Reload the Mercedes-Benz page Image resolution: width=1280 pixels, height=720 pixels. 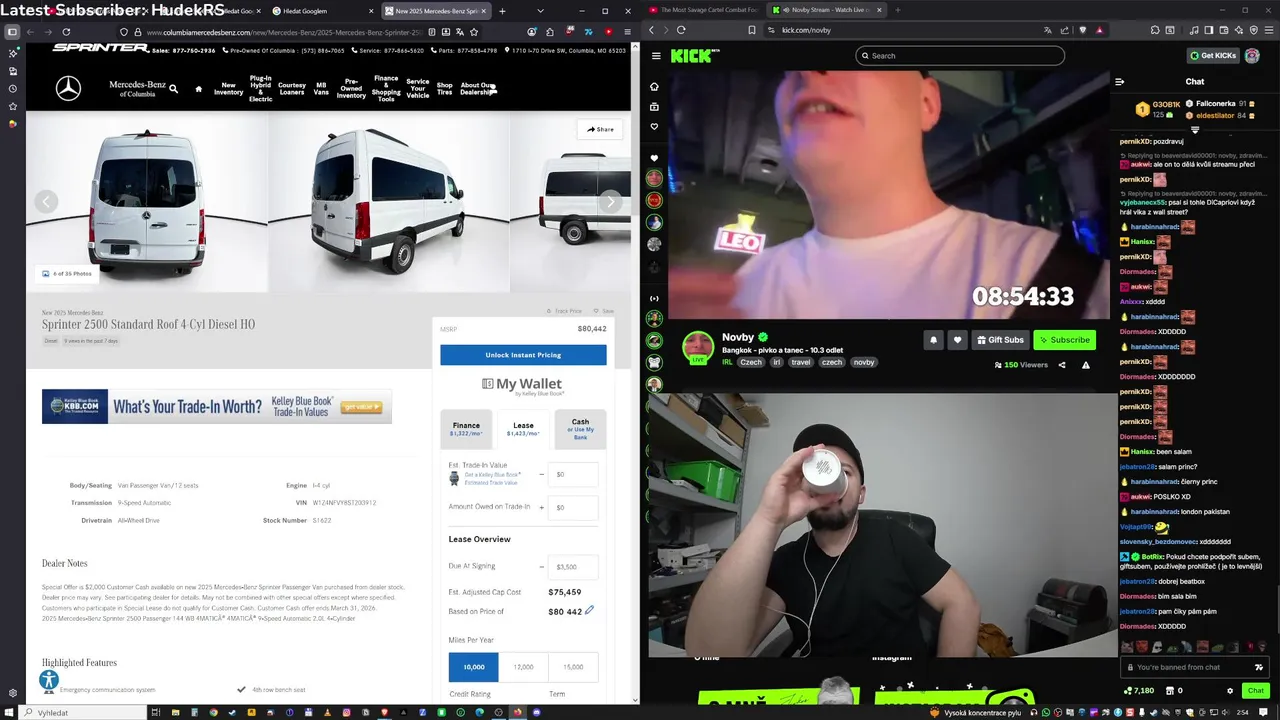coord(65,32)
